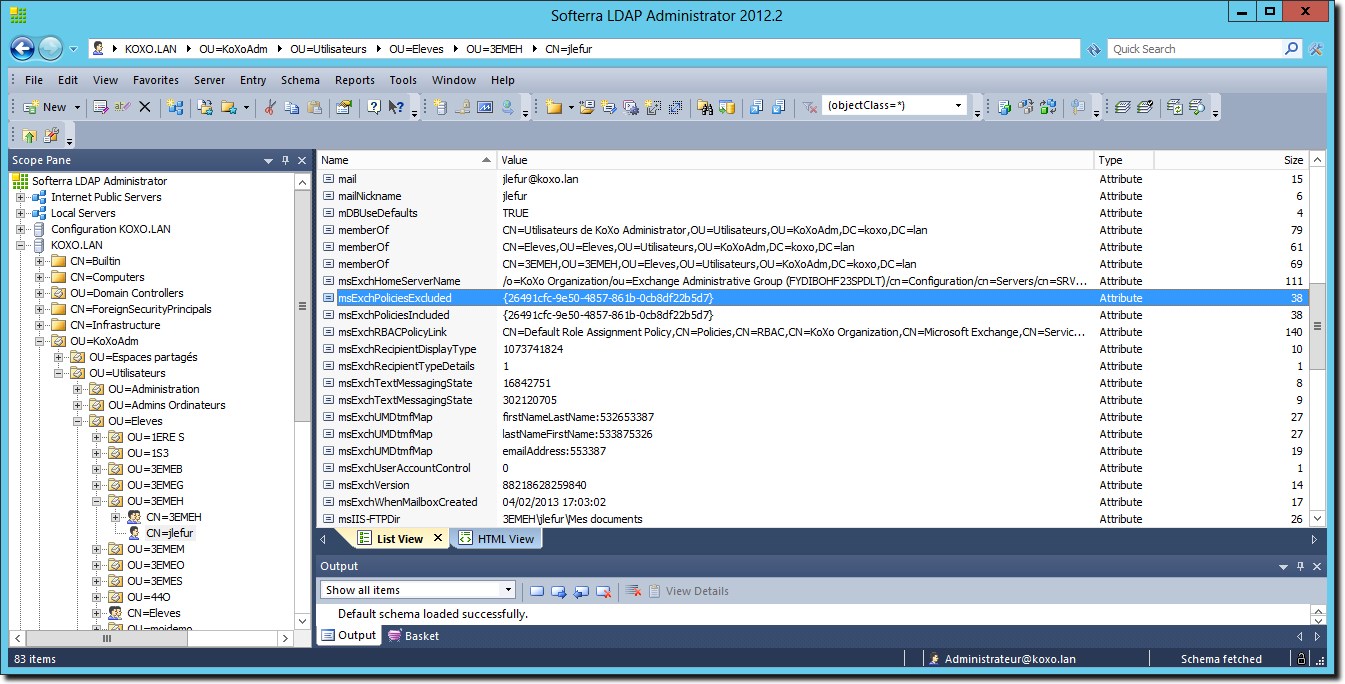1345x684 pixels.
Task: Click the new server profile icon
Action: pos(440,107)
